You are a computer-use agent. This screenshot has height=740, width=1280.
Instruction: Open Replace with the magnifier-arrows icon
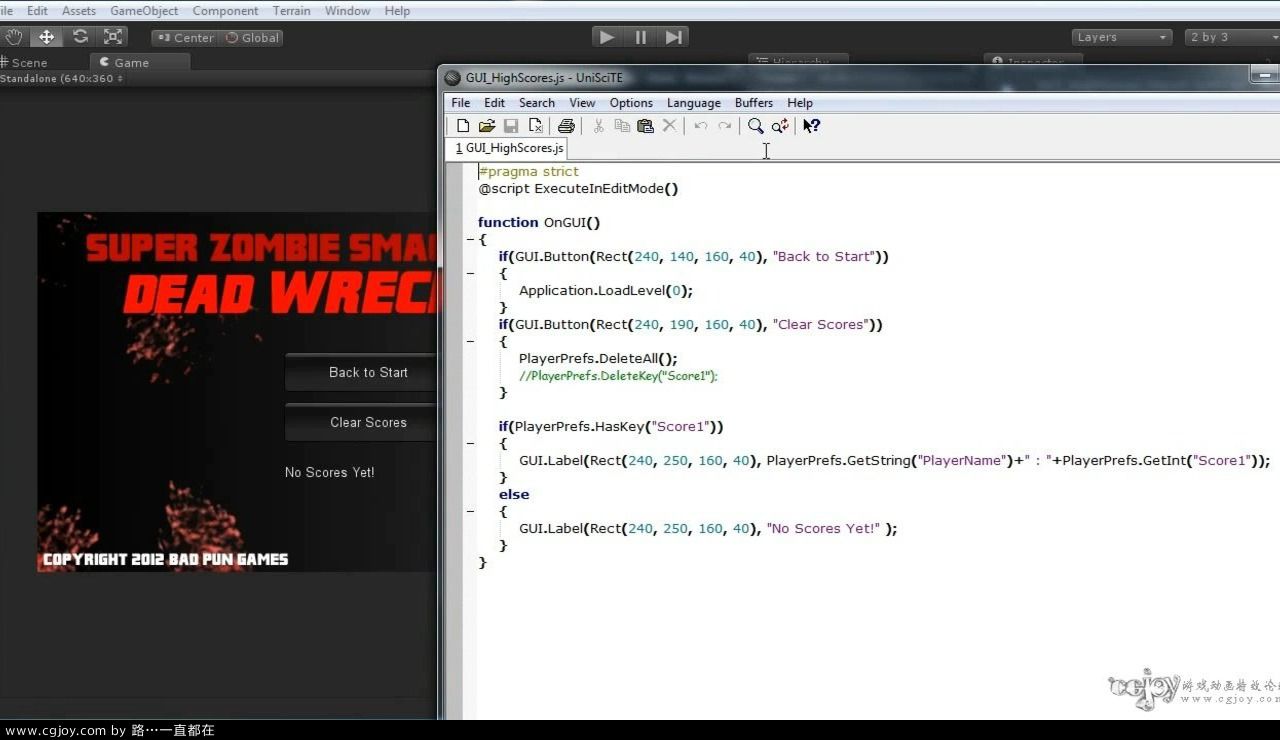[780, 126]
